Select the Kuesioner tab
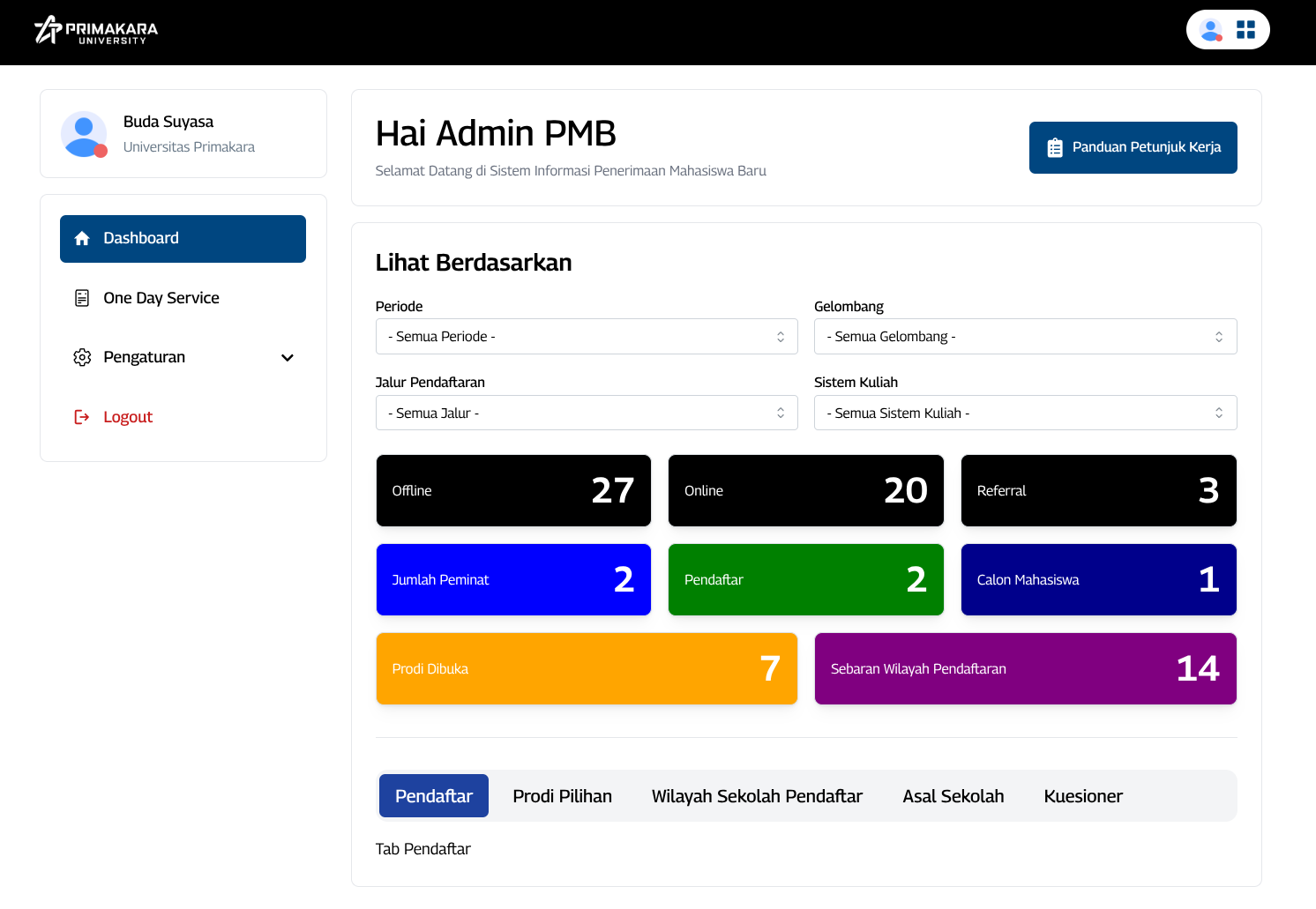Viewport: 1316px width, 909px height. [x=1082, y=796]
